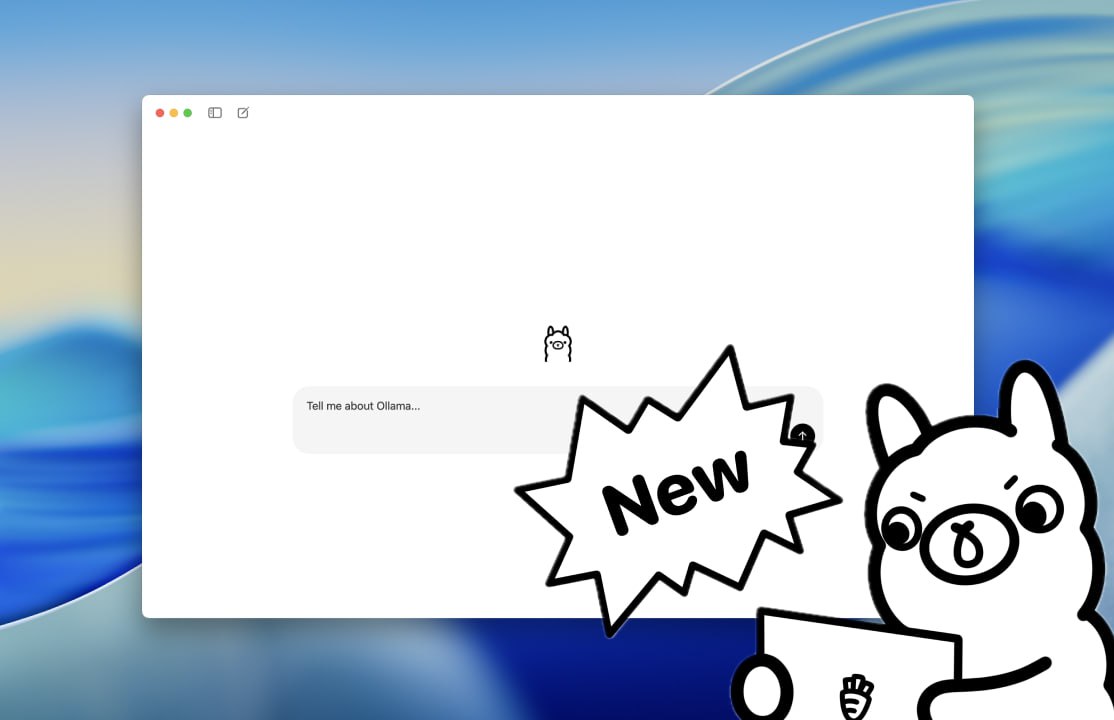The image size is (1114, 720).
Task: Maximize the window using green button
Action: pos(188,113)
